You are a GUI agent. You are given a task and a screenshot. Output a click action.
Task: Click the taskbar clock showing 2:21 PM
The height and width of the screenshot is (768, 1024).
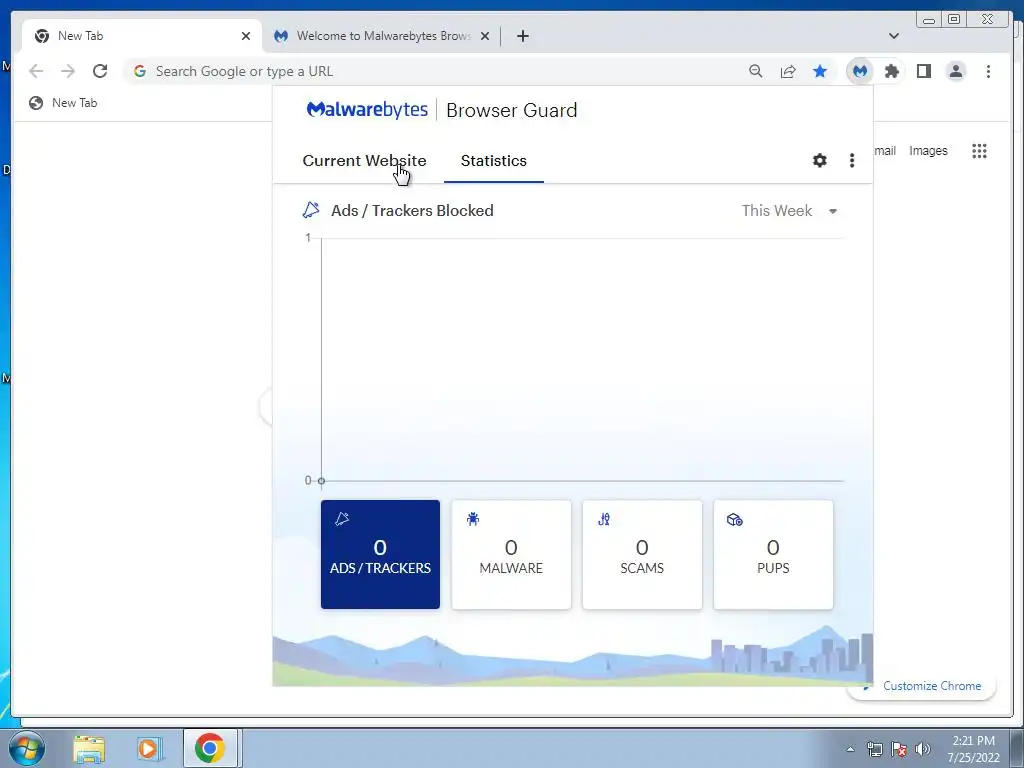pyautogui.click(x=974, y=749)
